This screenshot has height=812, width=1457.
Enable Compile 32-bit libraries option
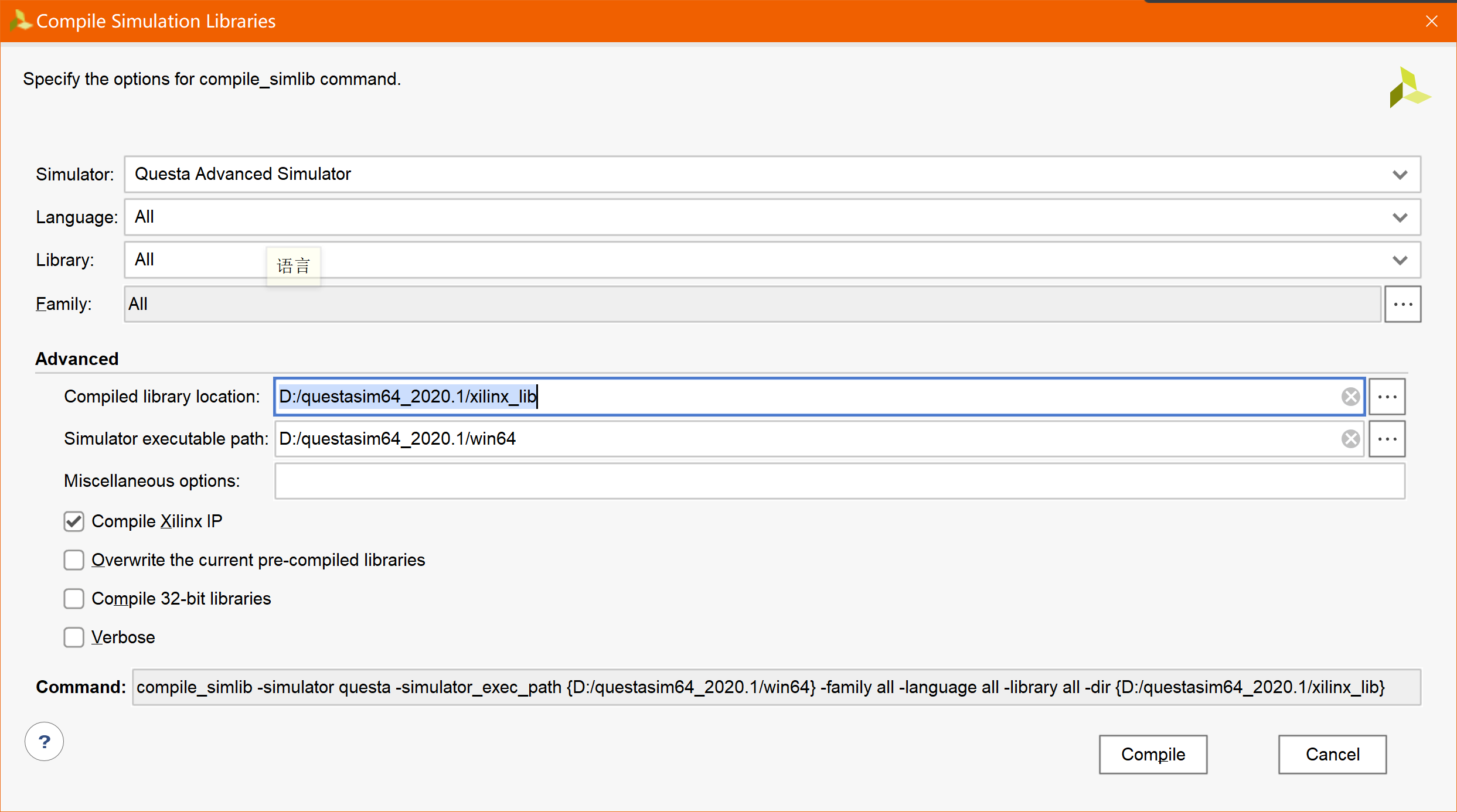[74, 599]
